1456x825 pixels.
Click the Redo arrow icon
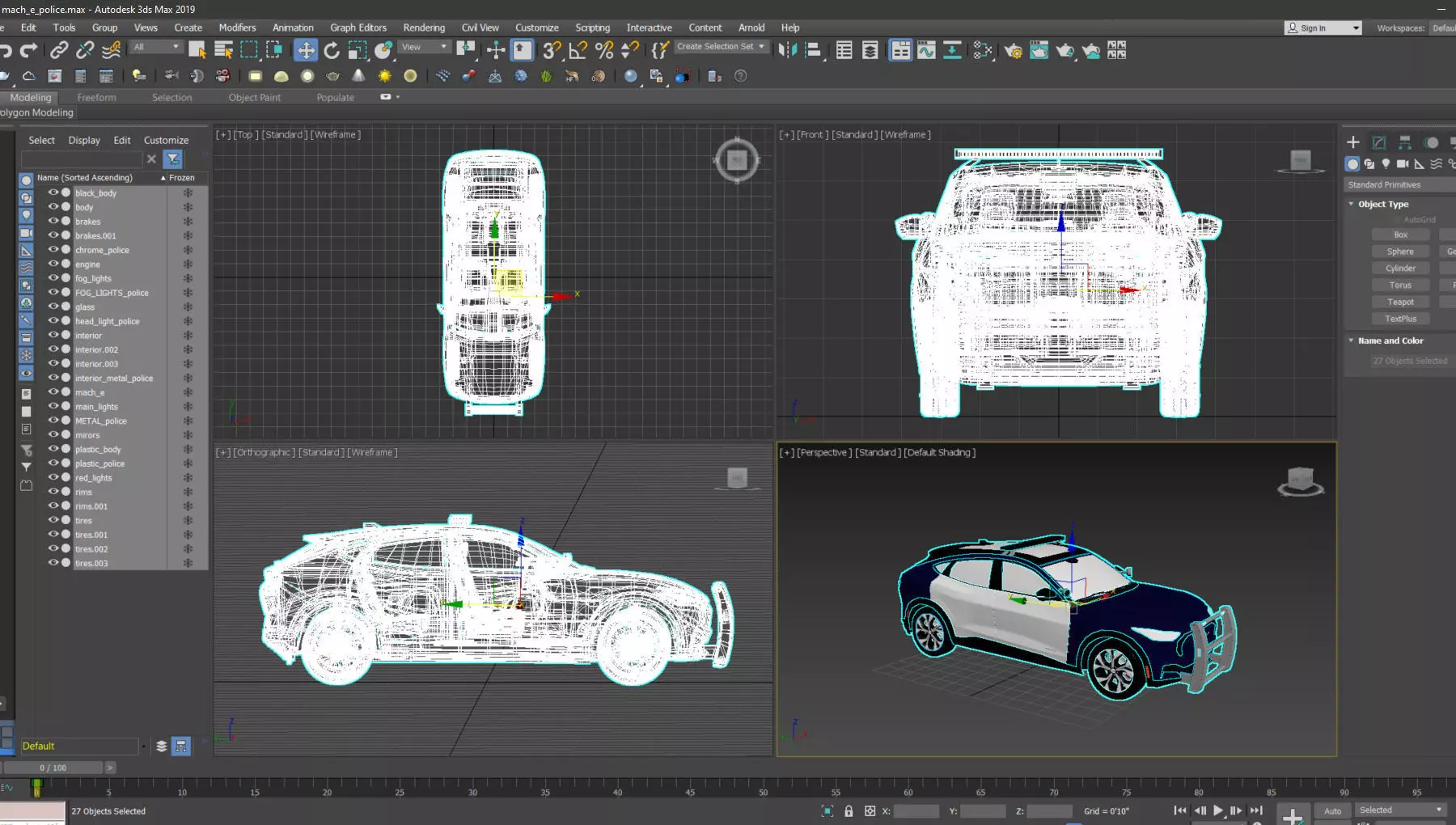tap(28, 51)
